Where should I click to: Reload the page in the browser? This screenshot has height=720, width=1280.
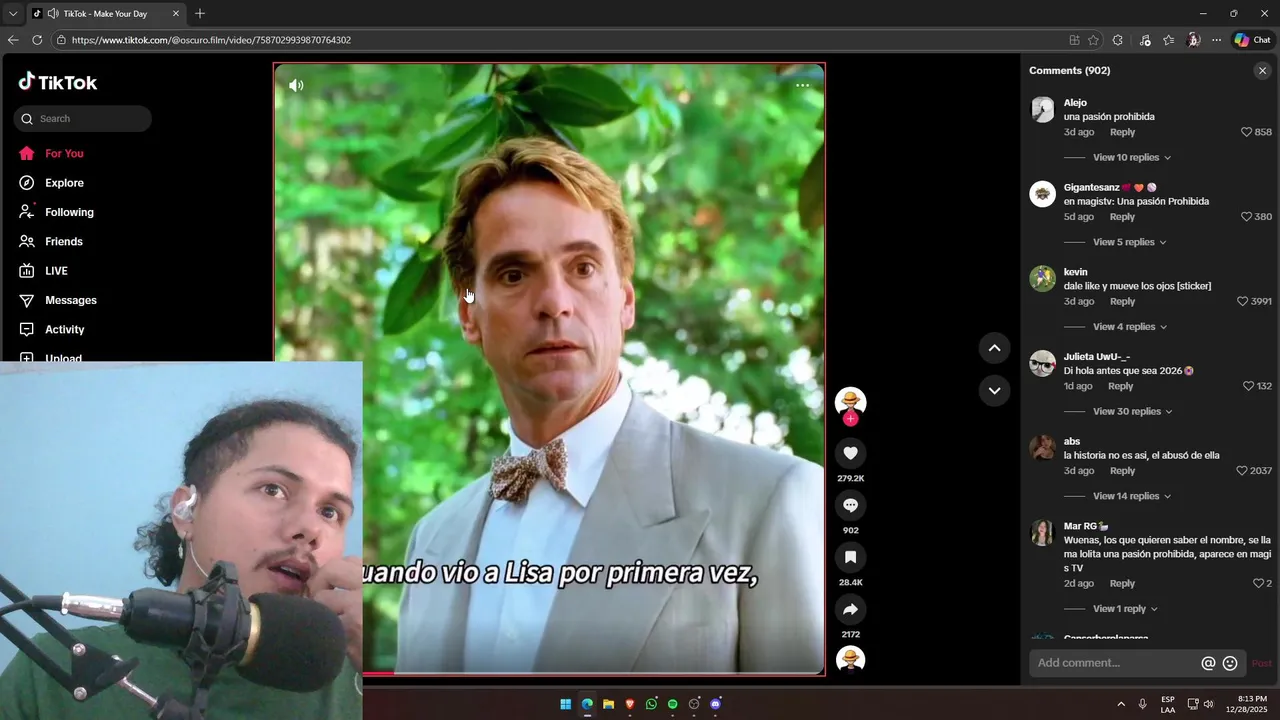pos(37,40)
